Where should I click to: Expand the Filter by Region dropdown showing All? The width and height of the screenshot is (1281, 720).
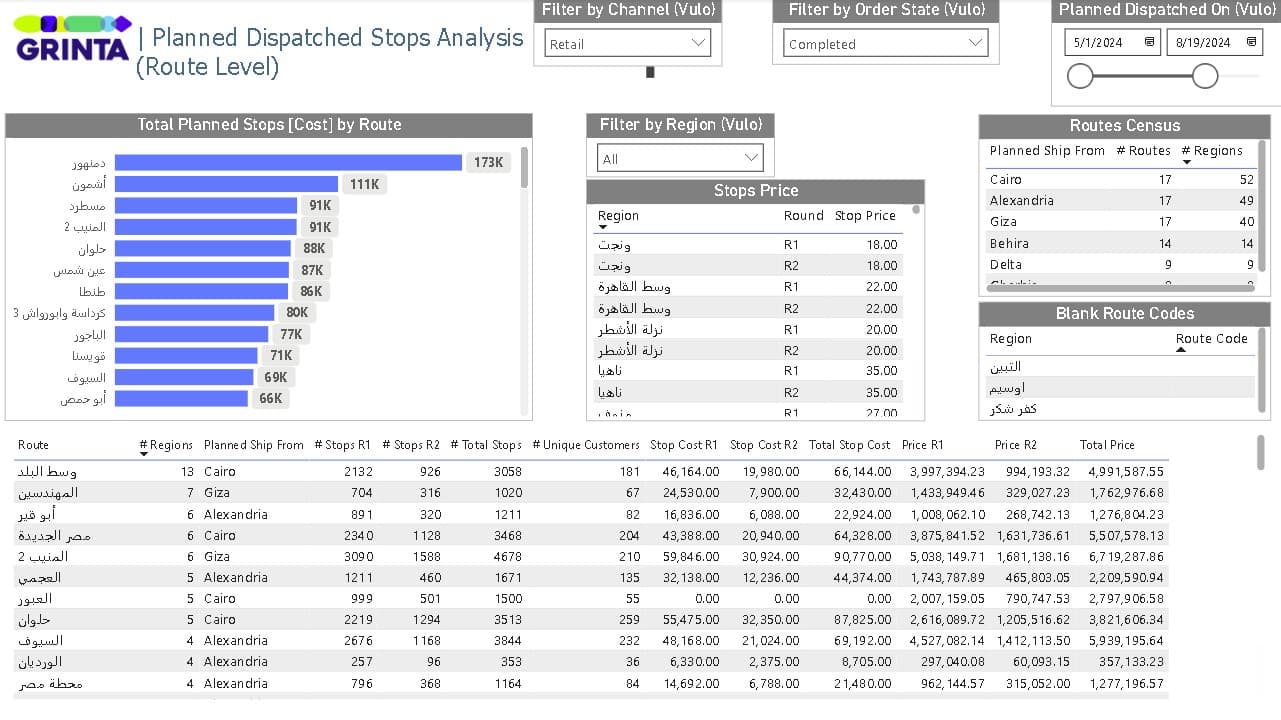click(680, 158)
